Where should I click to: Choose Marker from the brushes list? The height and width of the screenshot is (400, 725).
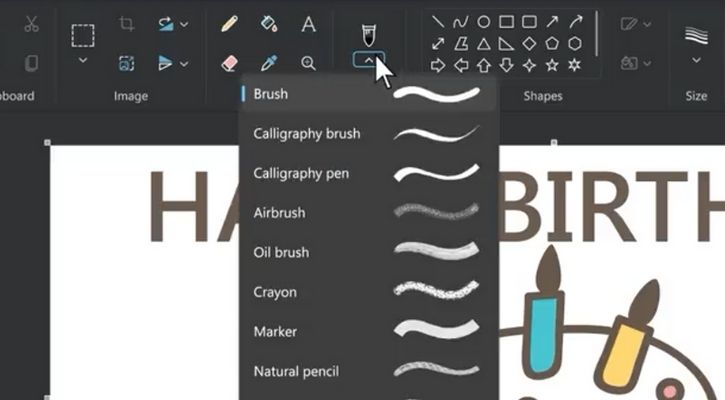pyautogui.click(x=369, y=332)
